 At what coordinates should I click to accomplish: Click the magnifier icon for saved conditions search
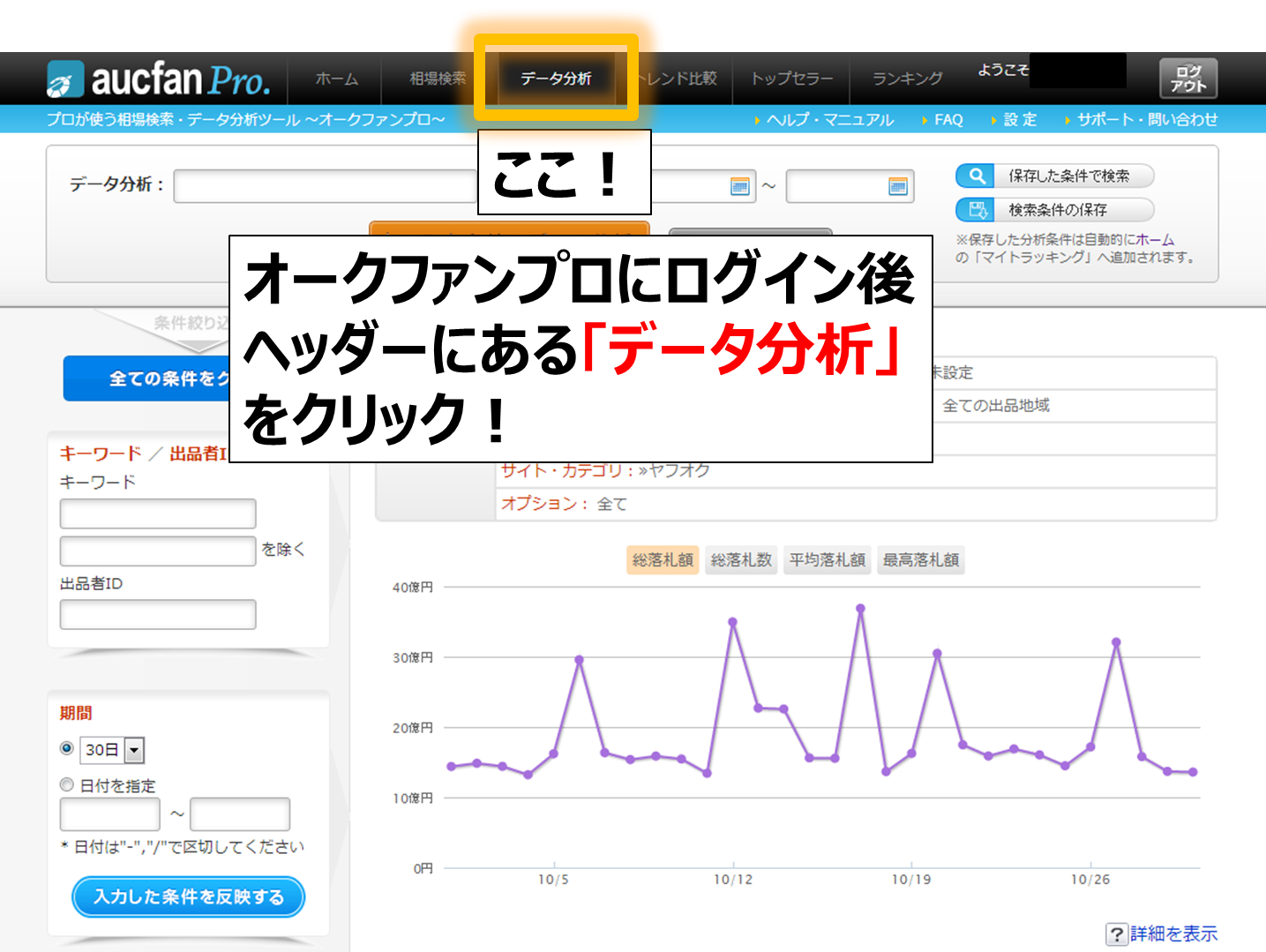(976, 176)
